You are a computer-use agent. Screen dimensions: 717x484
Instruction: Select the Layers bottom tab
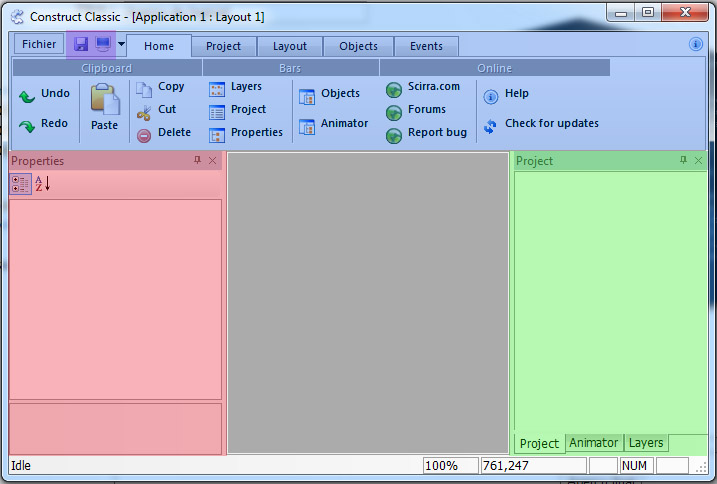645,443
